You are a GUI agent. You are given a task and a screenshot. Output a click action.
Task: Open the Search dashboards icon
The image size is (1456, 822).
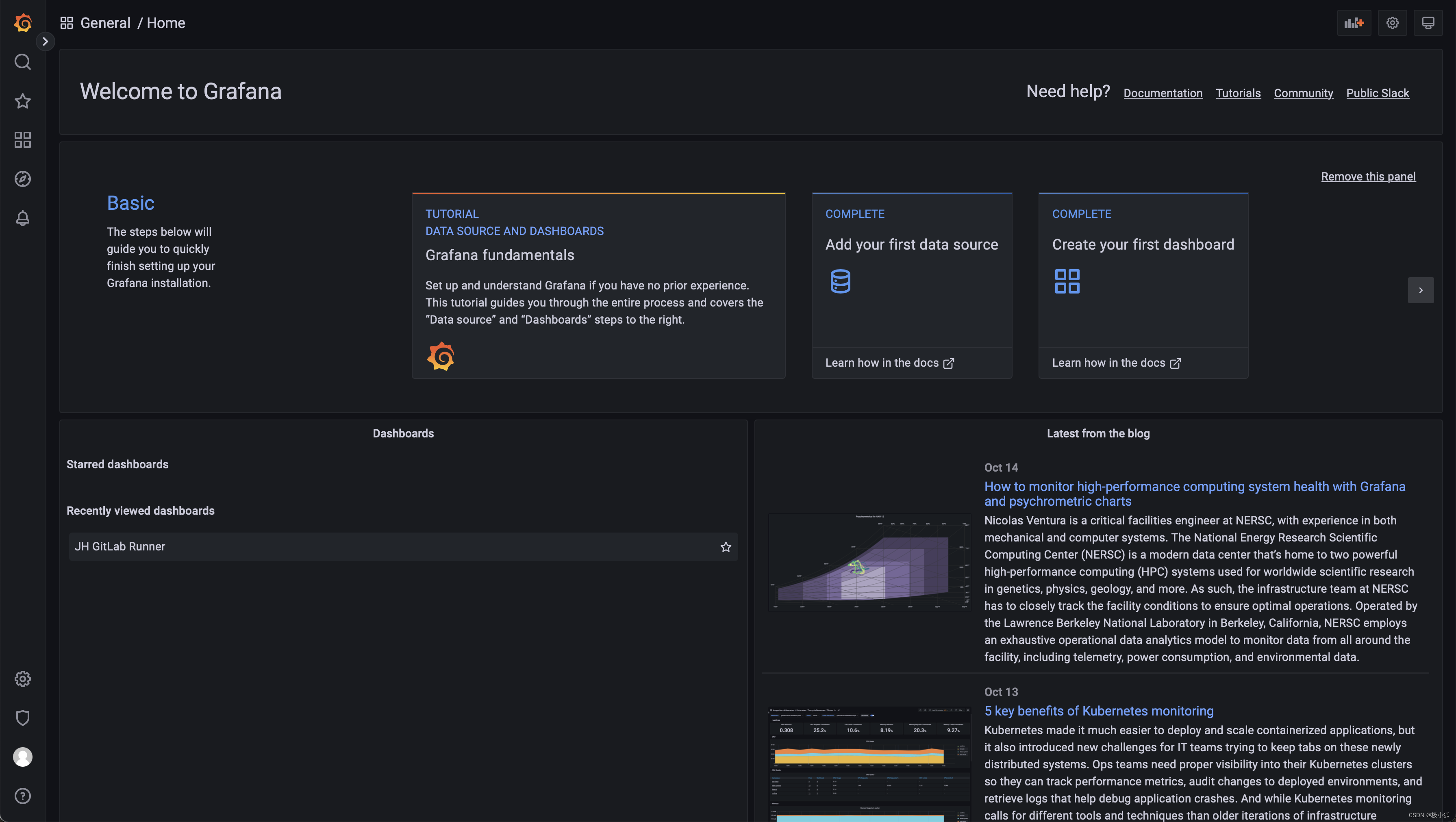coord(23,62)
